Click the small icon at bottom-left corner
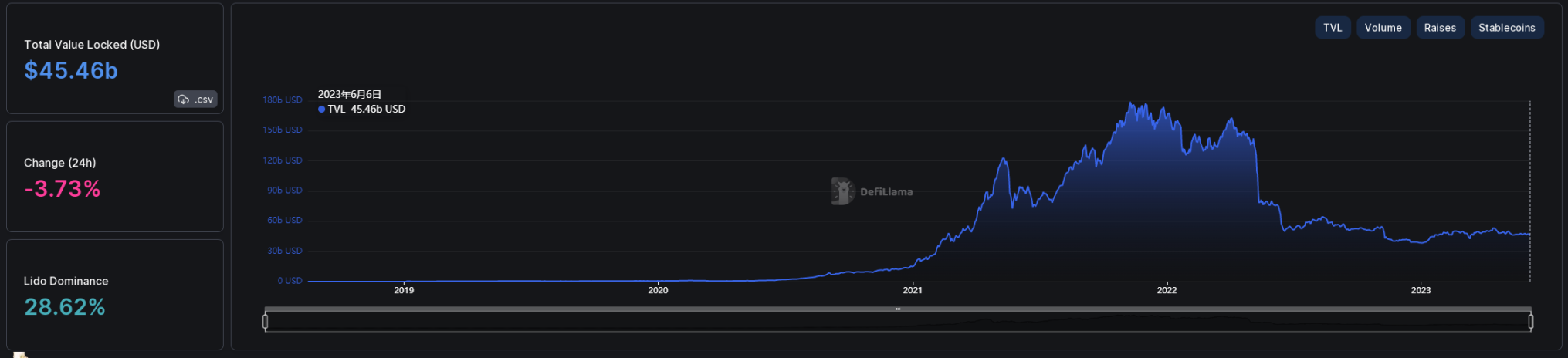1568x358 pixels. (20, 354)
